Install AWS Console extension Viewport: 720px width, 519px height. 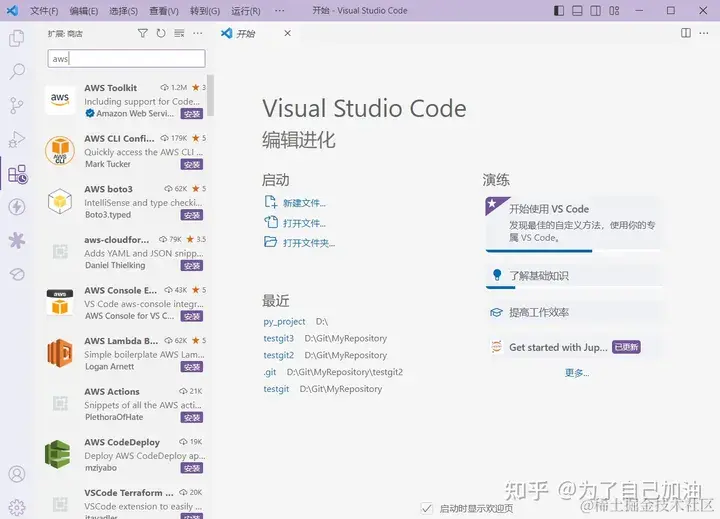pyautogui.click(x=191, y=316)
